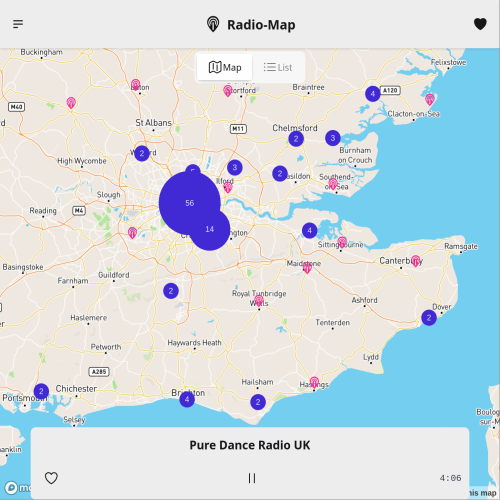Click the Radio-Map logo icon

(x=213, y=24)
